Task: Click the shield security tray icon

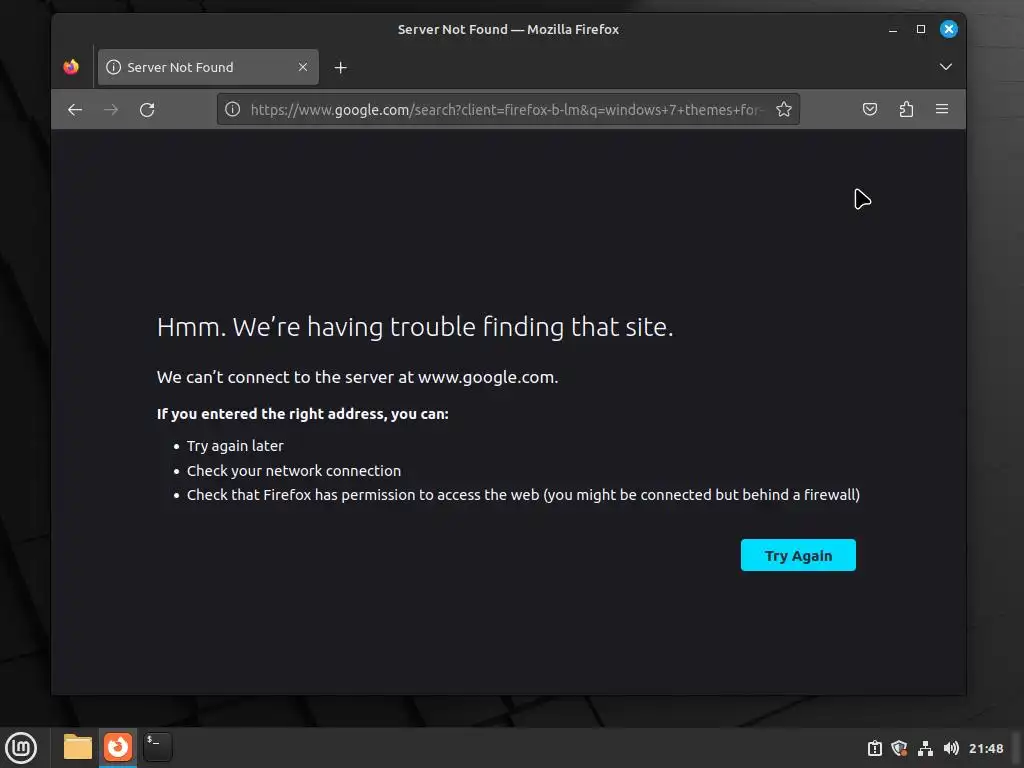Action: 899,748
